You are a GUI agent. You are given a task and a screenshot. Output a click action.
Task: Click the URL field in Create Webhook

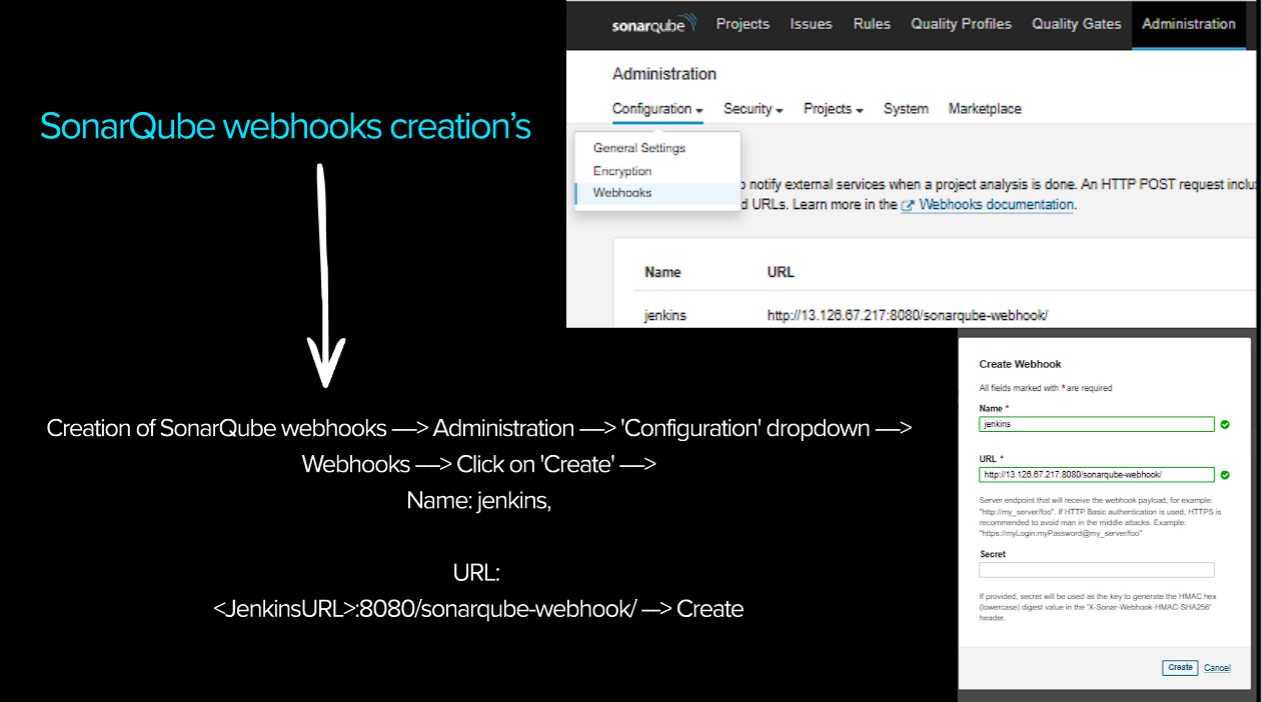click(1097, 475)
